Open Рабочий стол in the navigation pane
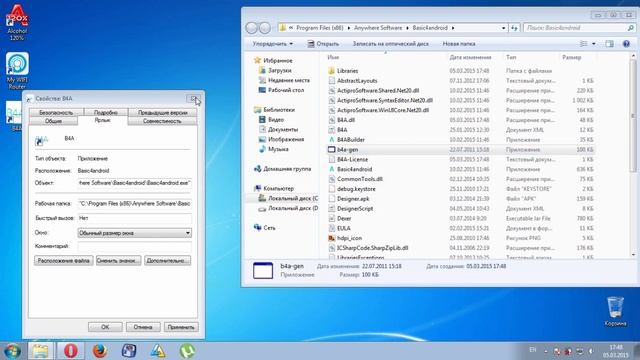 pos(286,90)
